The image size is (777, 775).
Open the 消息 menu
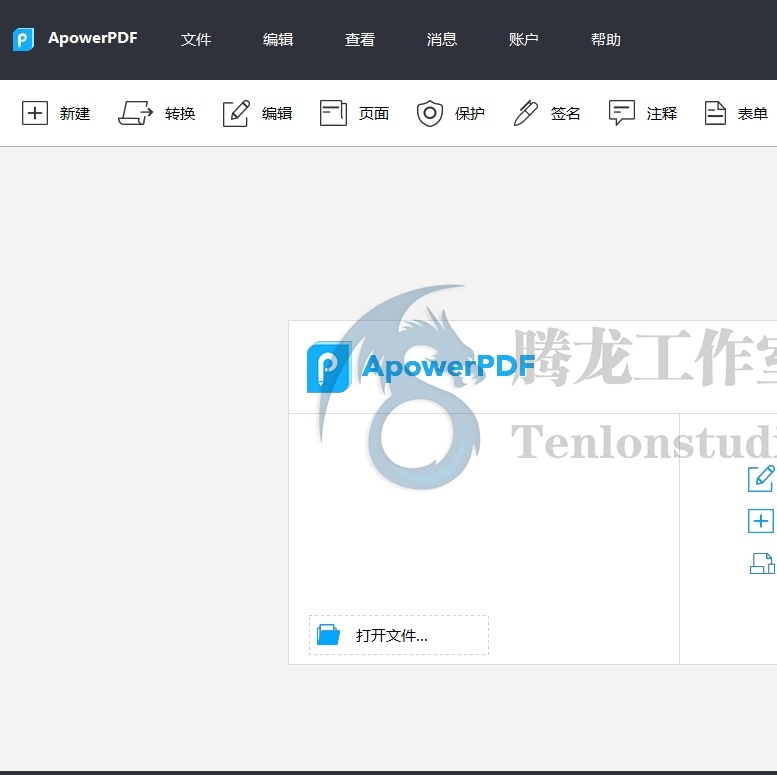(x=442, y=39)
